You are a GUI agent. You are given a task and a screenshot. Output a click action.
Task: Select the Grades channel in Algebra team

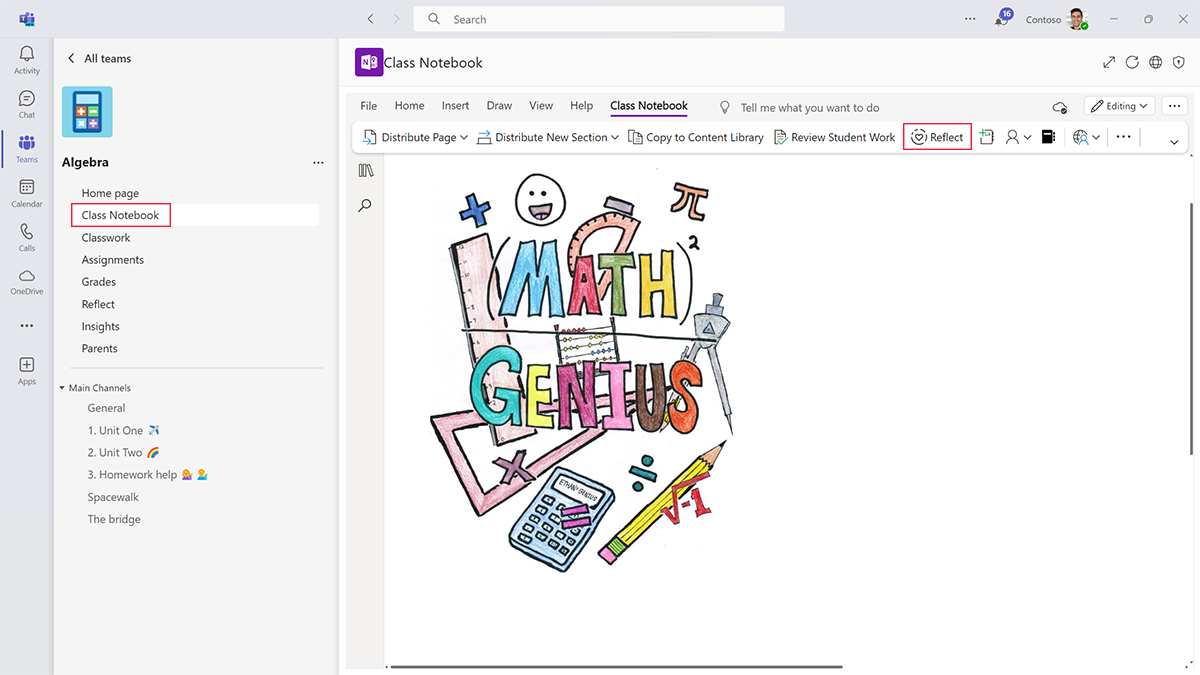point(98,281)
